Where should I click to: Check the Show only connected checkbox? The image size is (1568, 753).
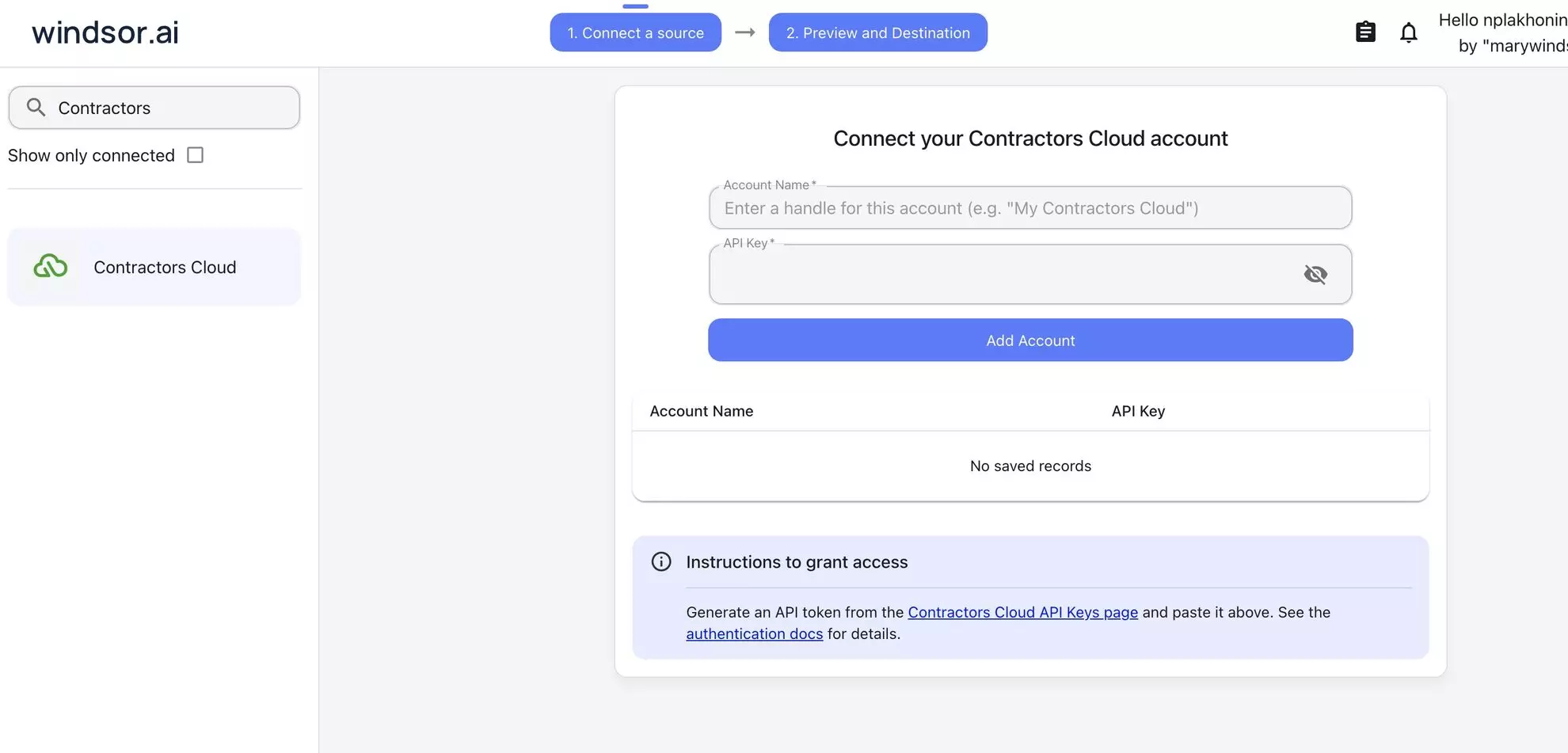coord(196,155)
